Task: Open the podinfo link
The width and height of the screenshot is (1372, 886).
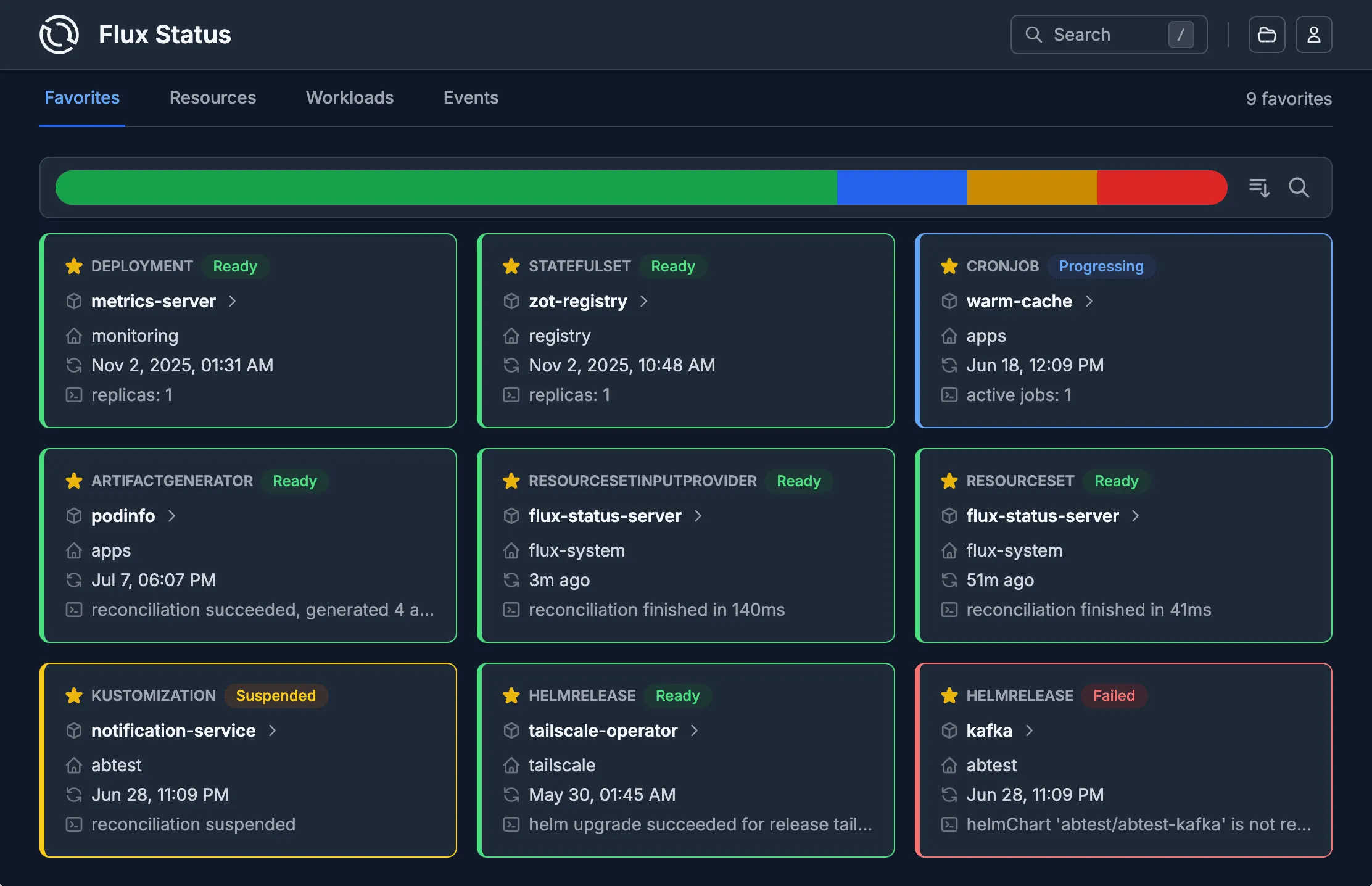Action: pyautogui.click(x=123, y=516)
